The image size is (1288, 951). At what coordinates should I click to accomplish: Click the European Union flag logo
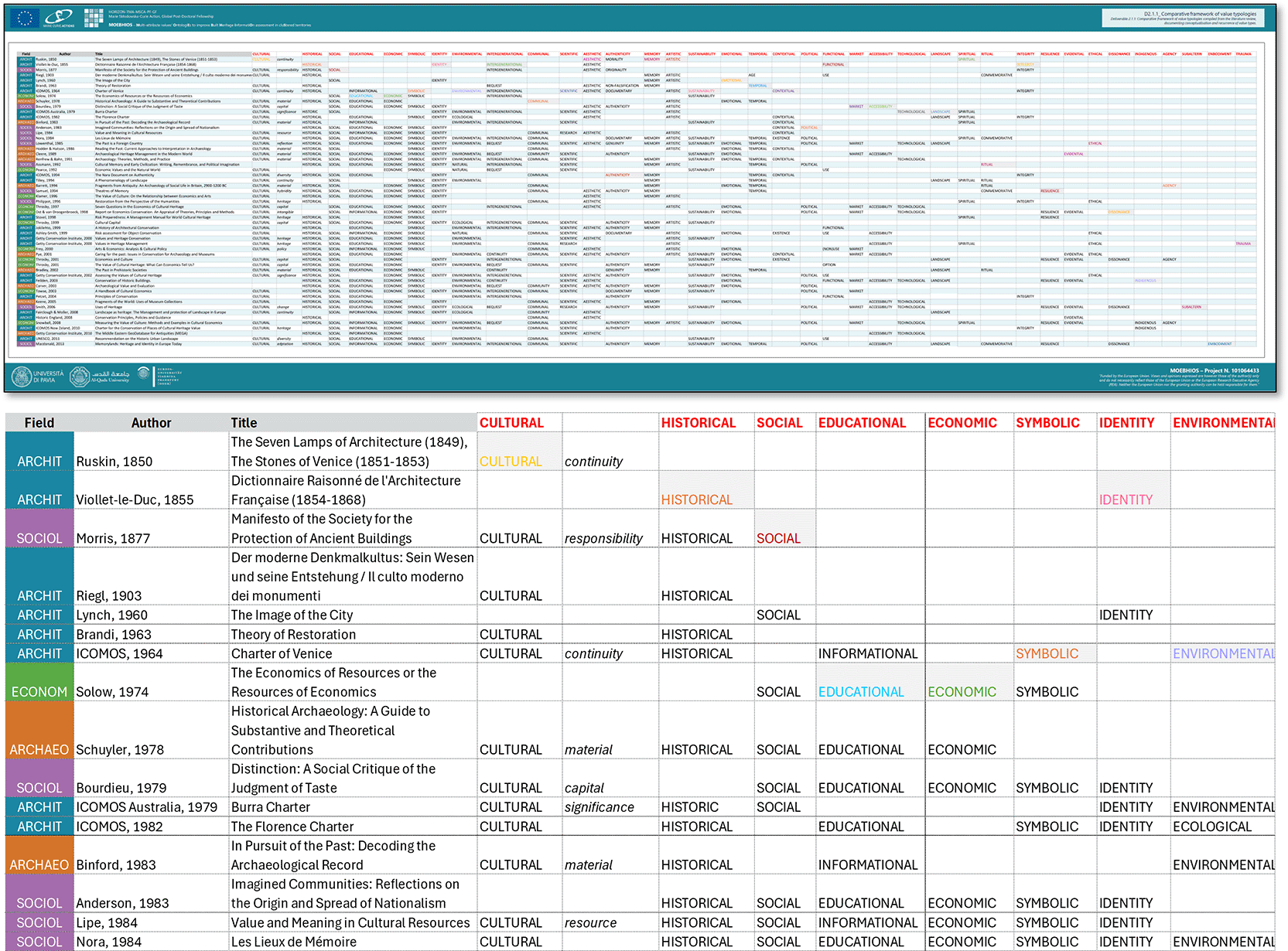26,19
